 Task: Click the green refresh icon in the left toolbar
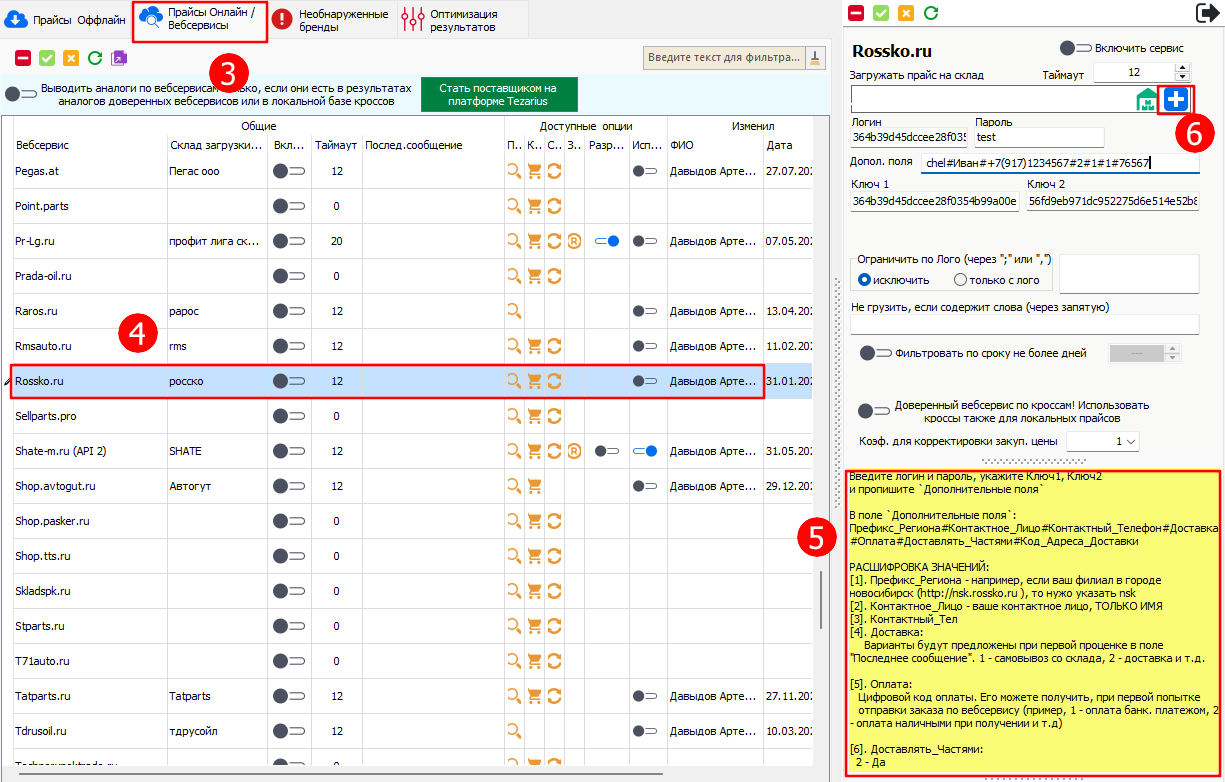click(95, 58)
